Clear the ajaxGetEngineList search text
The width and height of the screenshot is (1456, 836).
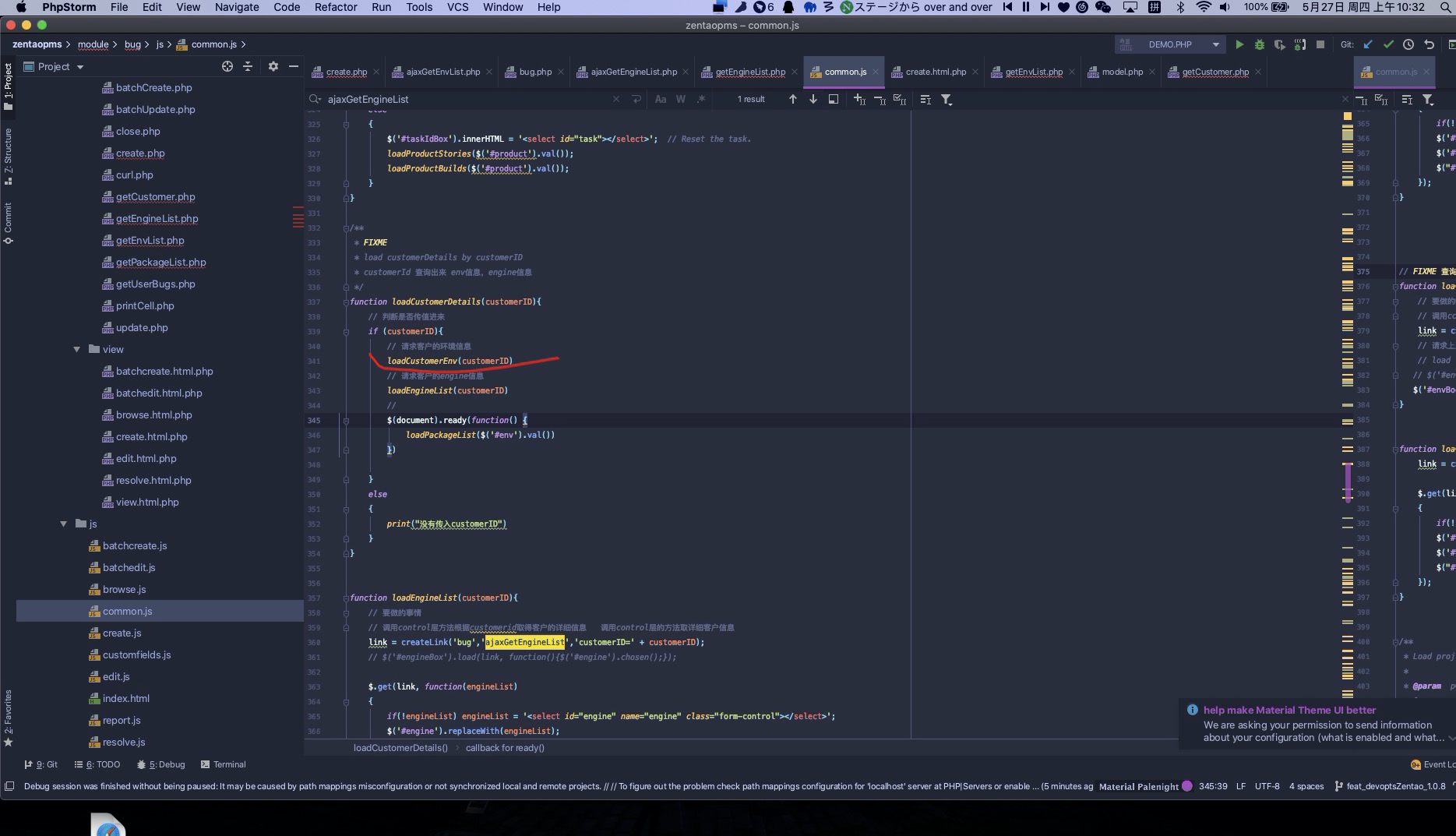616,99
